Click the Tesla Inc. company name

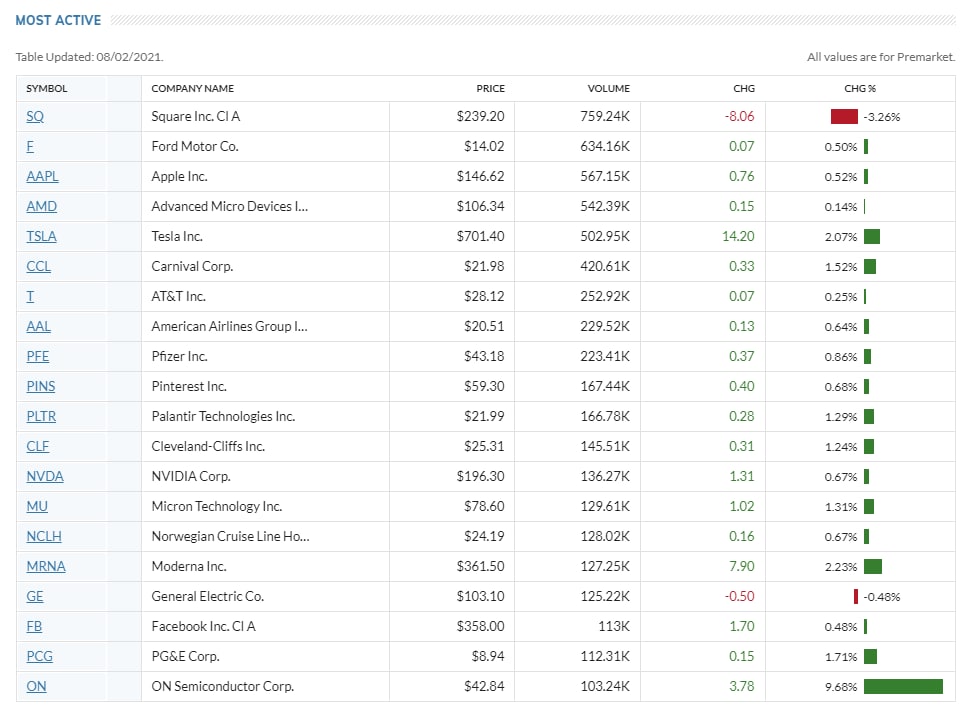click(x=177, y=236)
